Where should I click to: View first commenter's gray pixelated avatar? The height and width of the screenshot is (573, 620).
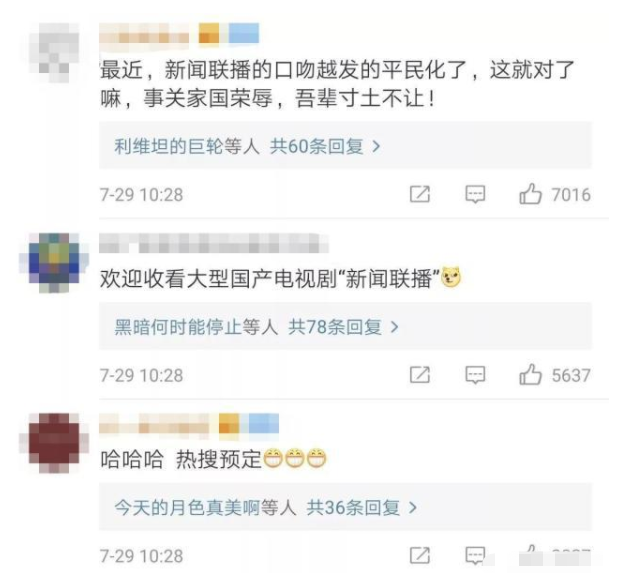[55, 53]
